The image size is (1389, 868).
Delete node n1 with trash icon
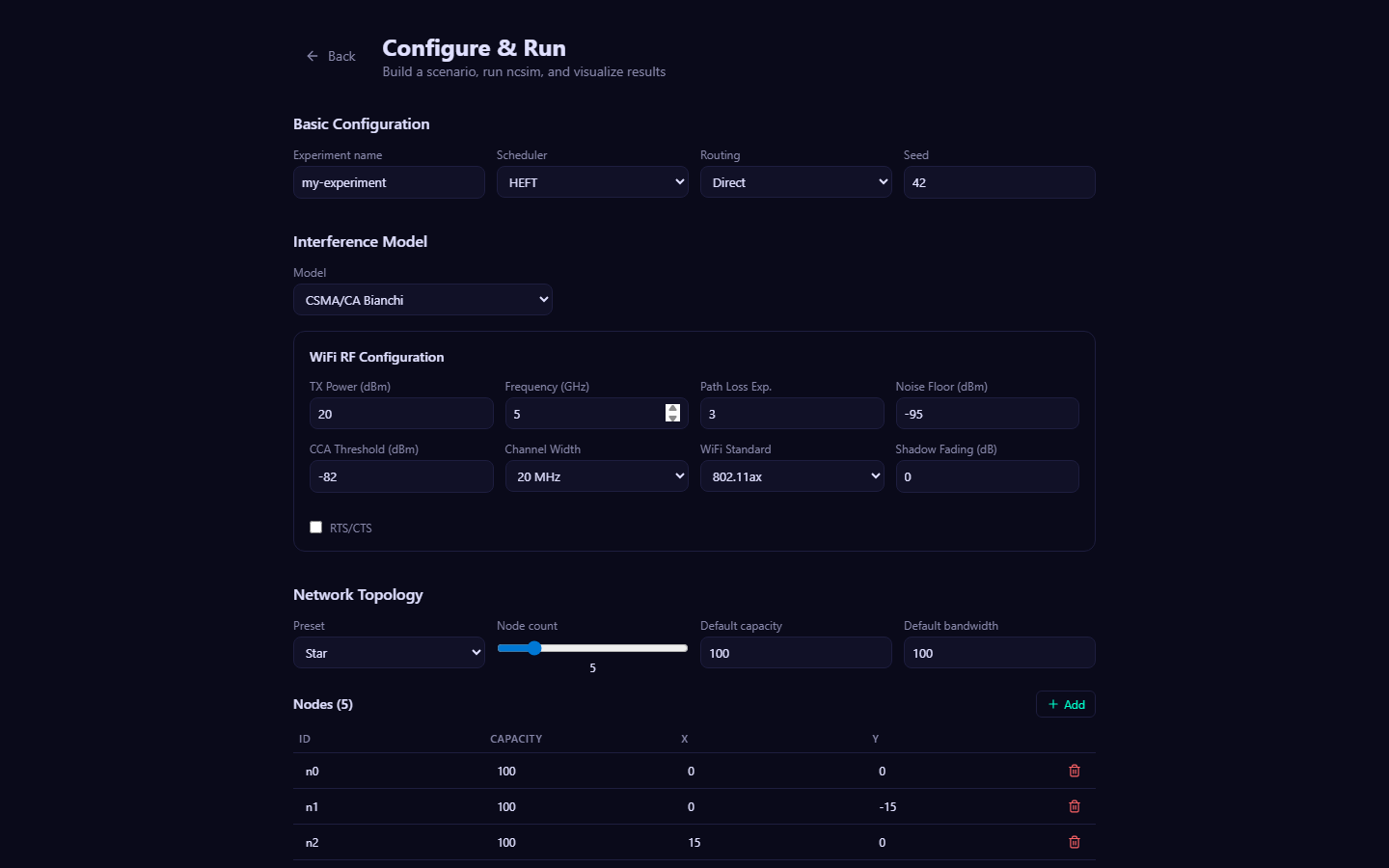[1074, 806]
